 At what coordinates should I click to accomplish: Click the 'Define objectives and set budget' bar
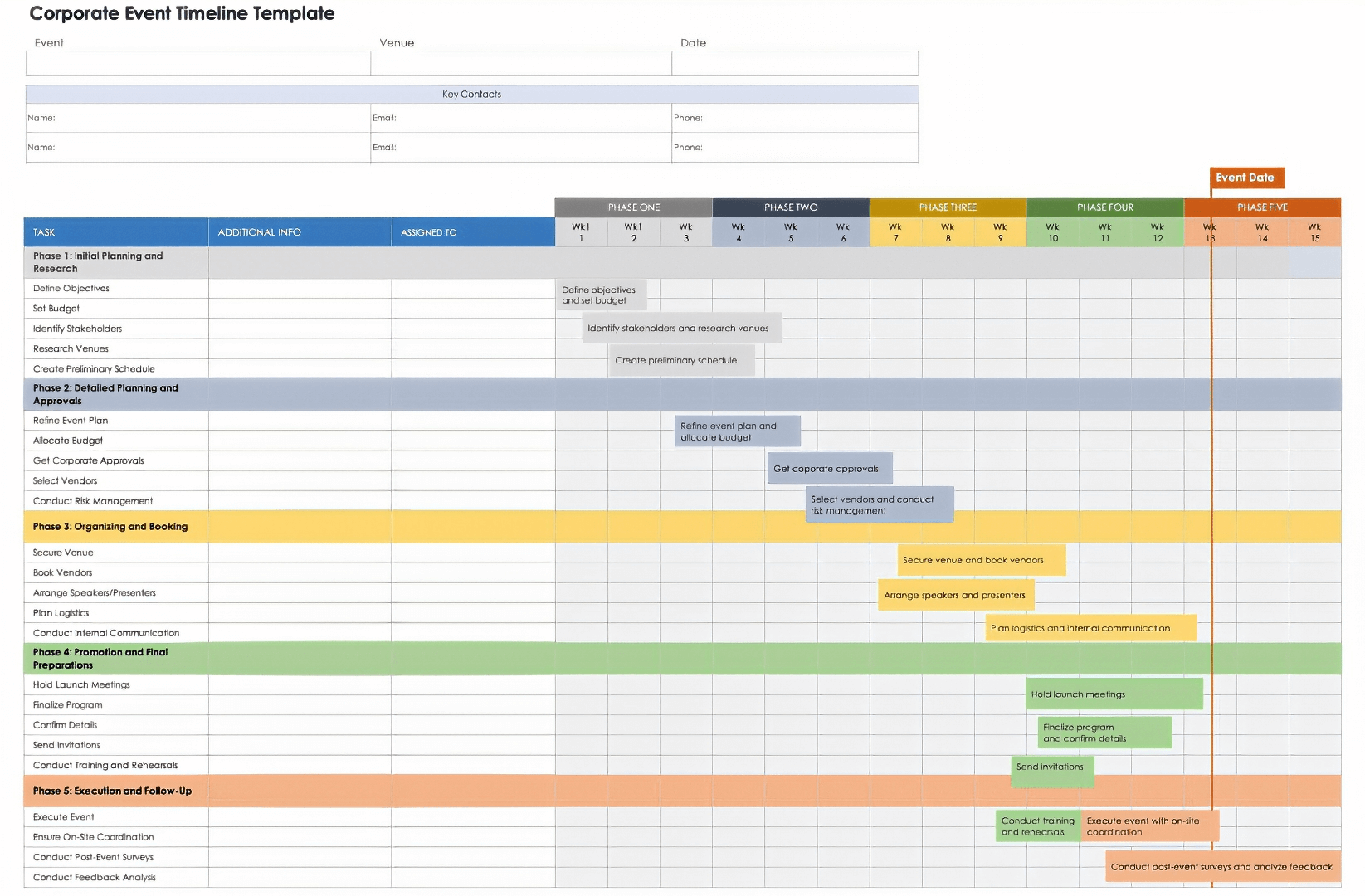tap(602, 295)
